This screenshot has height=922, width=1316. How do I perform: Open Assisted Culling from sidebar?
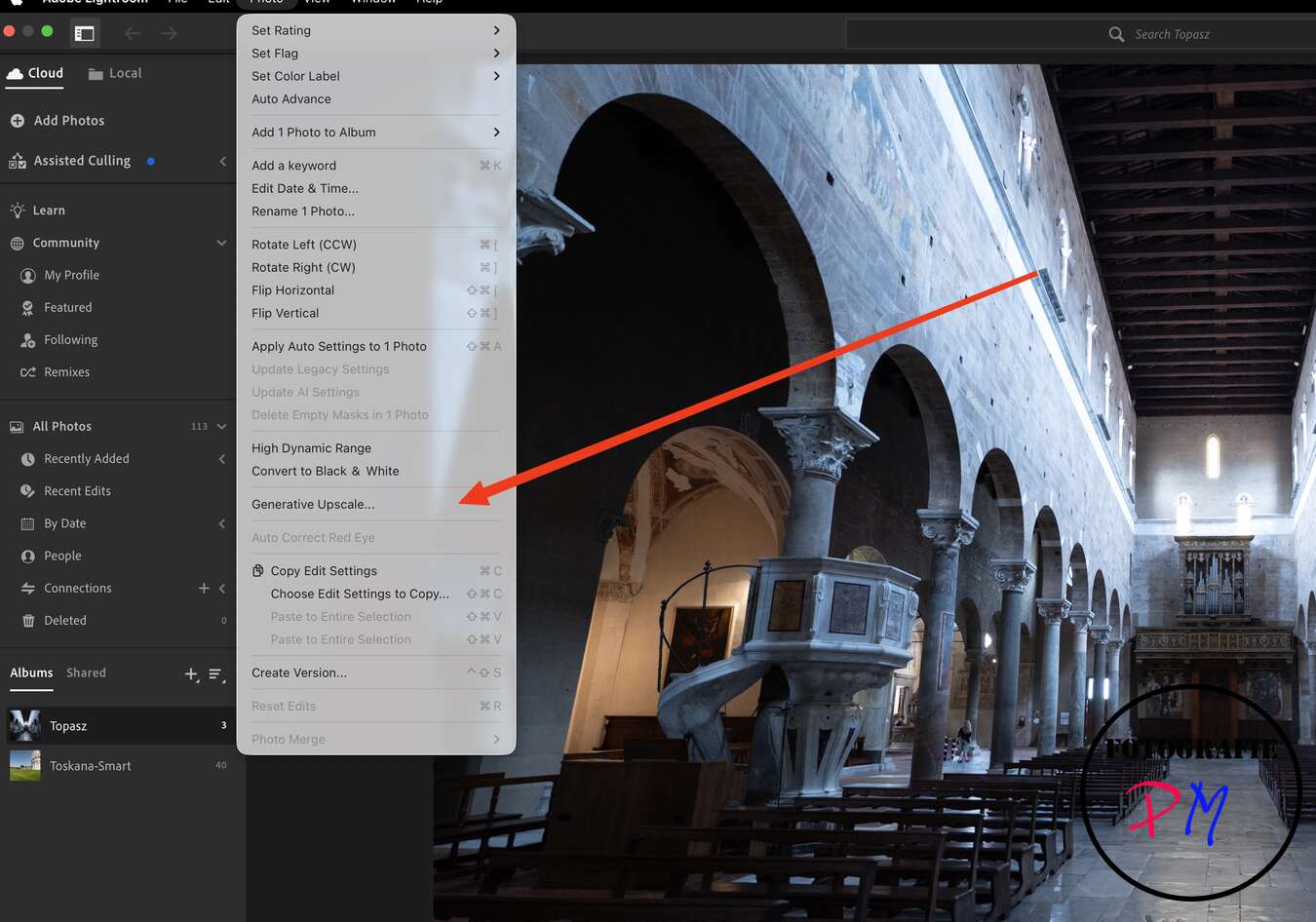click(82, 161)
